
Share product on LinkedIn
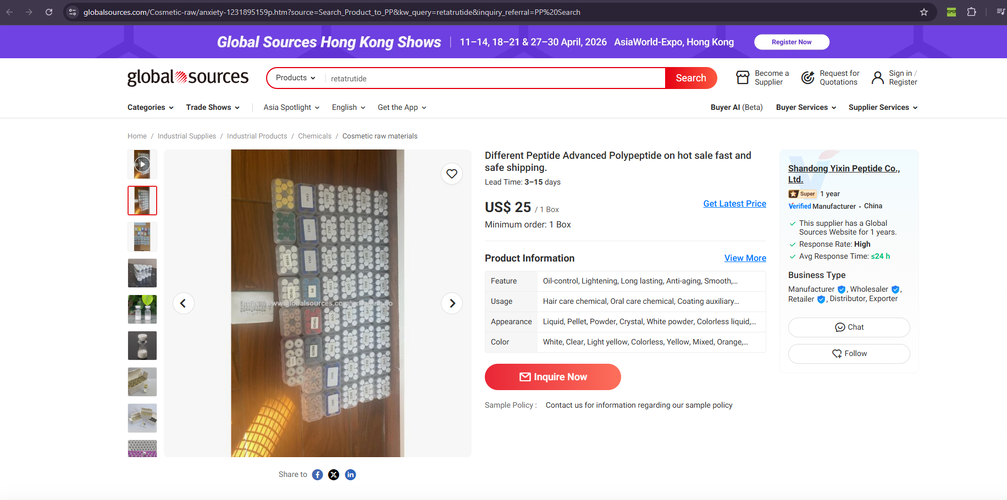click(x=350, y=475)
